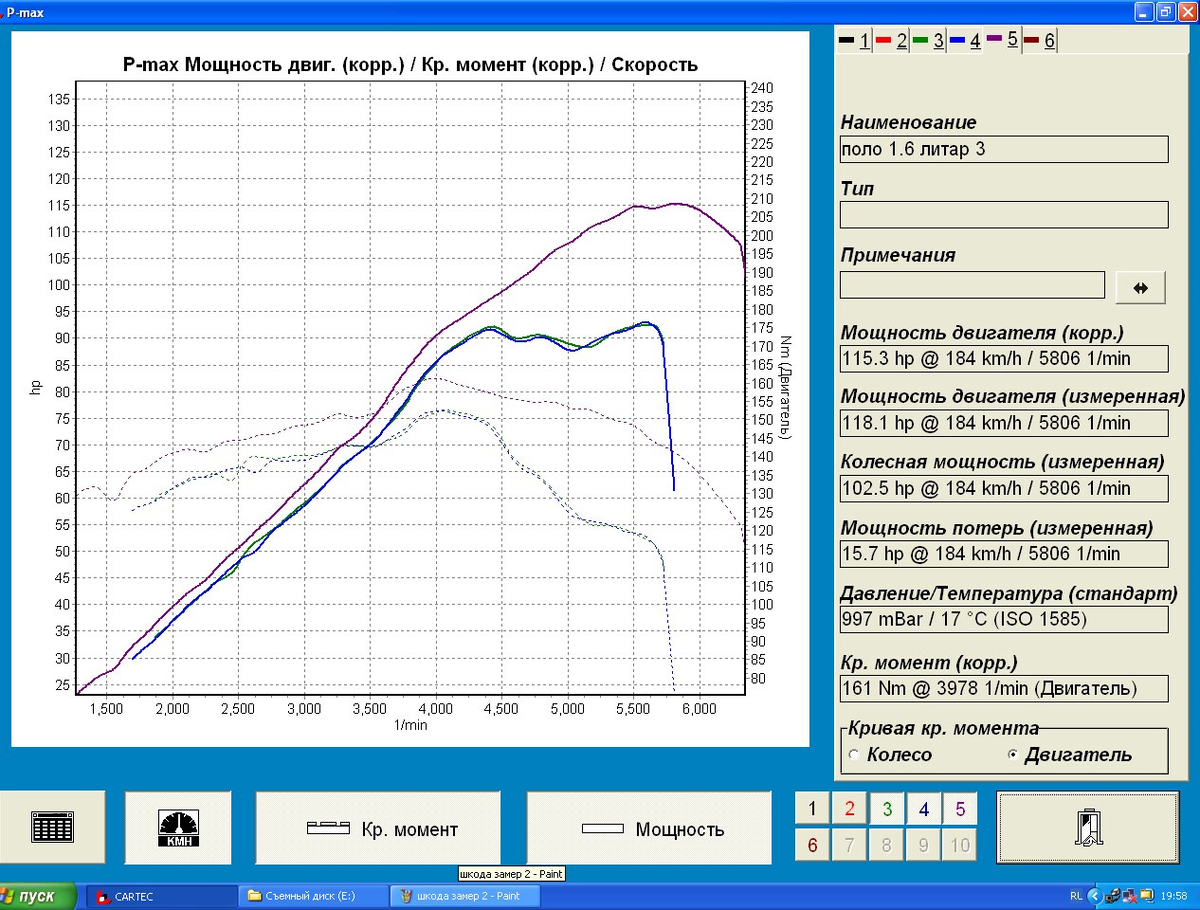Screen dimensions: 1200x910
Task: Restore the P-max window size
Action: (x=1166, y=12)
